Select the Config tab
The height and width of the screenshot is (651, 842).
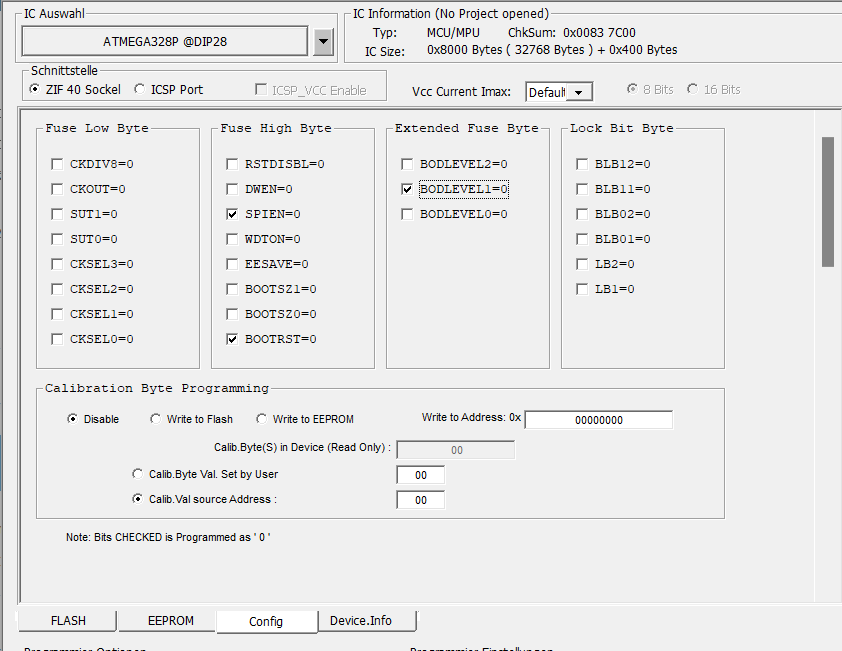tap(266, 621)
